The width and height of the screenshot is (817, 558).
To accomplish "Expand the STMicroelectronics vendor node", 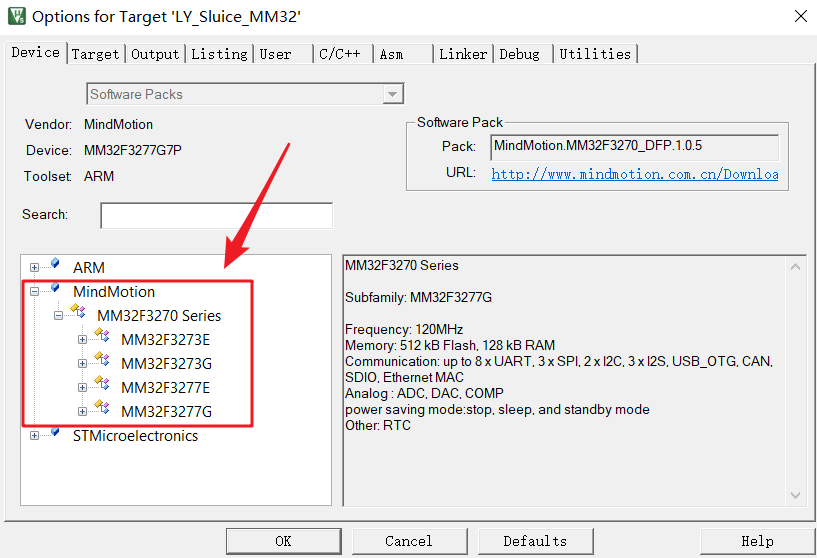I will [x=34, y=435].
